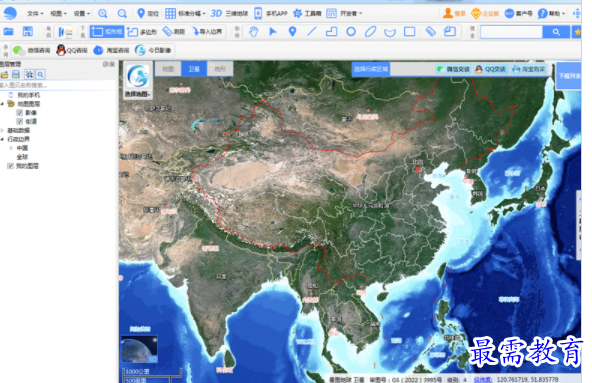Select the circle drawing tool
This screenshot has height=383, width=592.
pyautogui.click(x=351, y=32)
